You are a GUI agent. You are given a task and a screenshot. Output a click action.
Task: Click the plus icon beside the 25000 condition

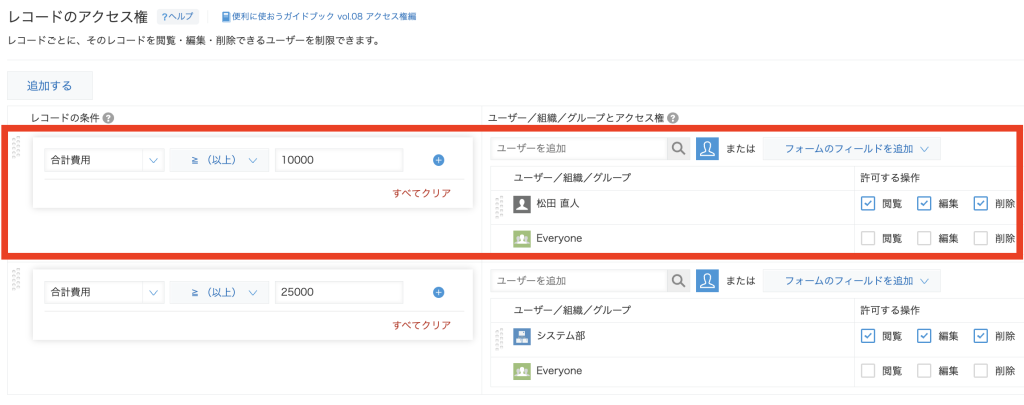pos(438,292)
